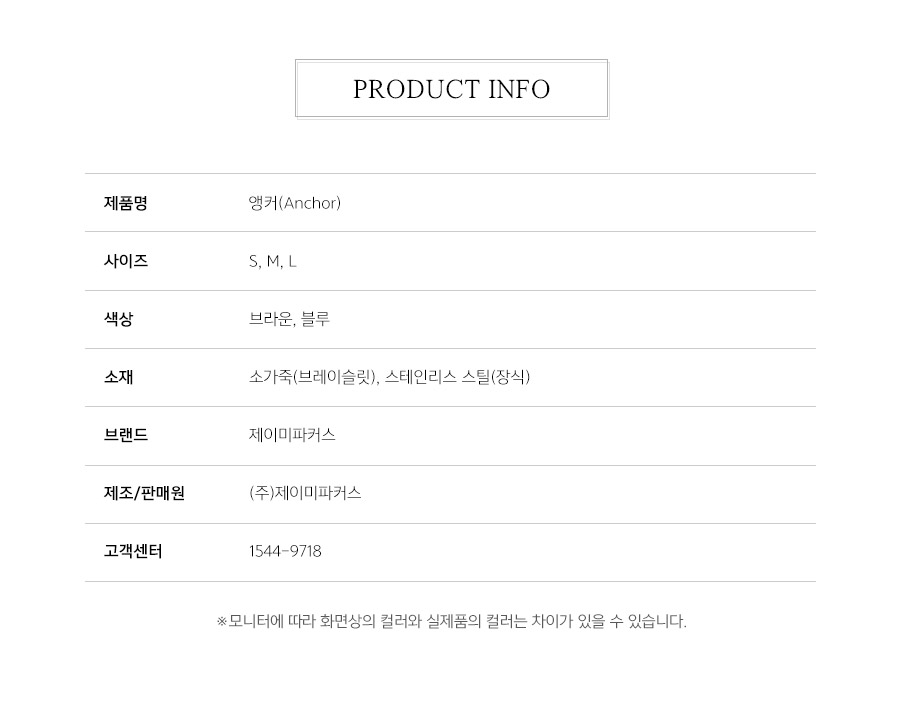Click the 1544-9718 phone number
Screen dimensions: 900x706
coord(285,552)
